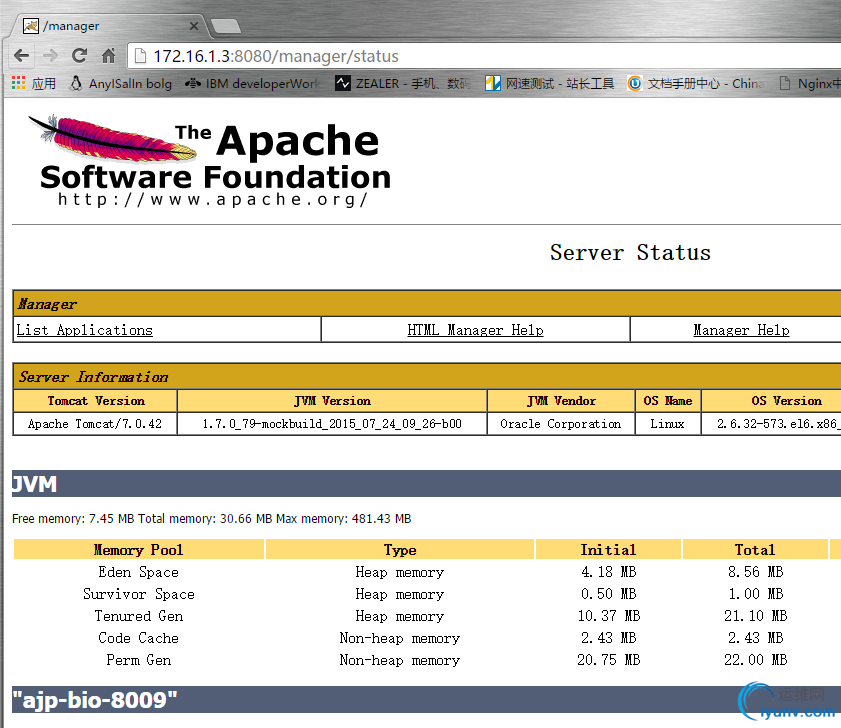Open the Manager Help link
This screenshot has width=841, height=728.
(x=741, y=330)
